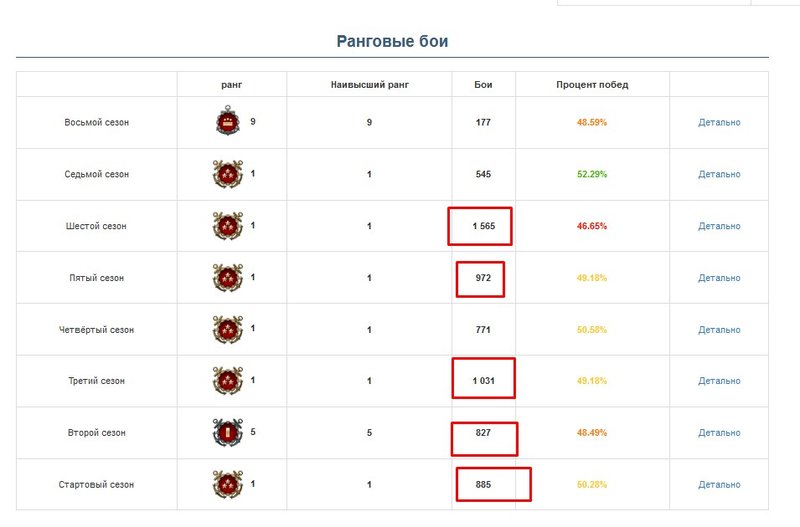Click the Процент побед column header
The image size is (800, 527).
(592, 85)
